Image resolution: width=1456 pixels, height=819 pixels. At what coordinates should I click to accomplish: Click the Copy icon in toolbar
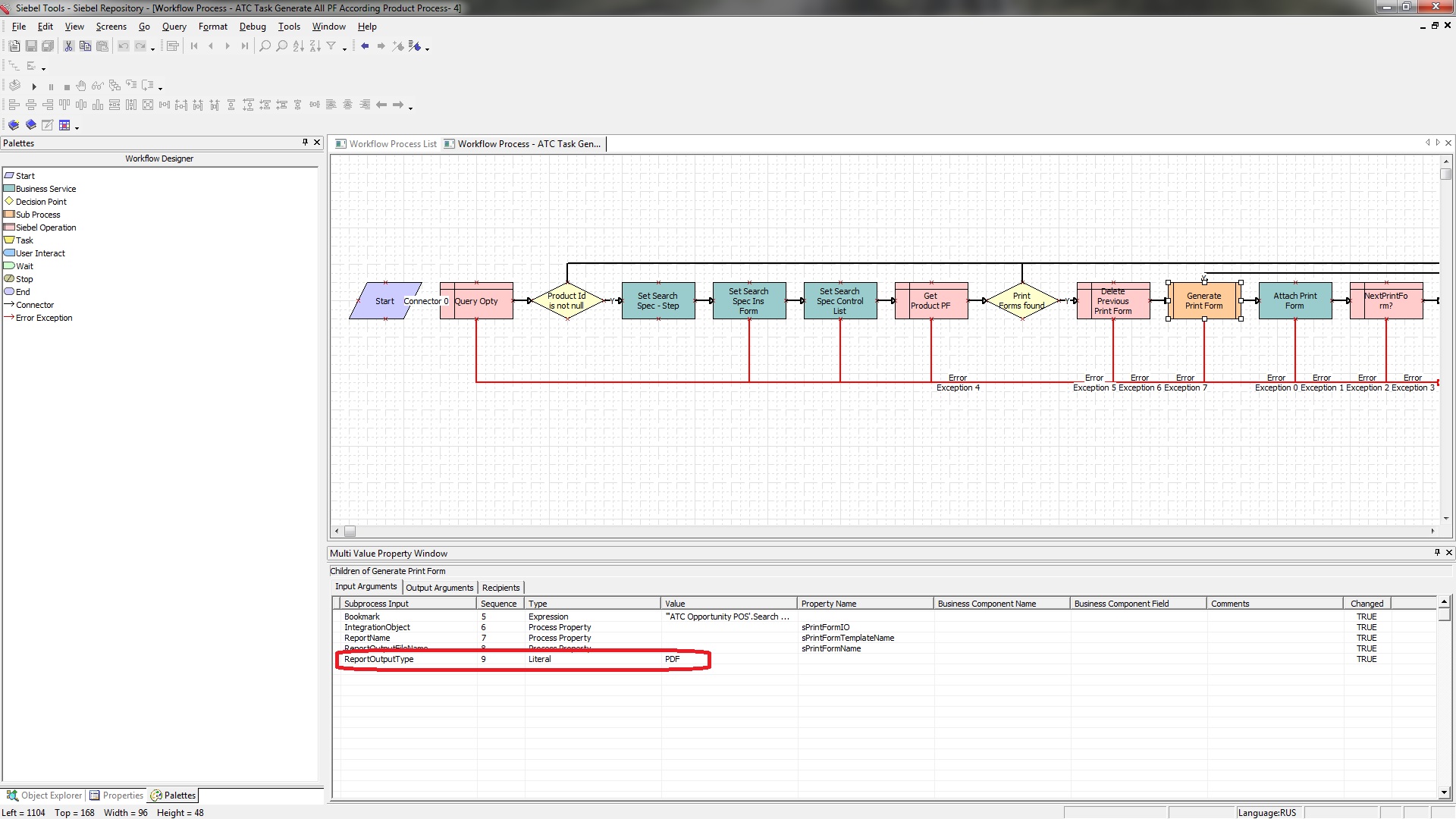pos(85,46)
